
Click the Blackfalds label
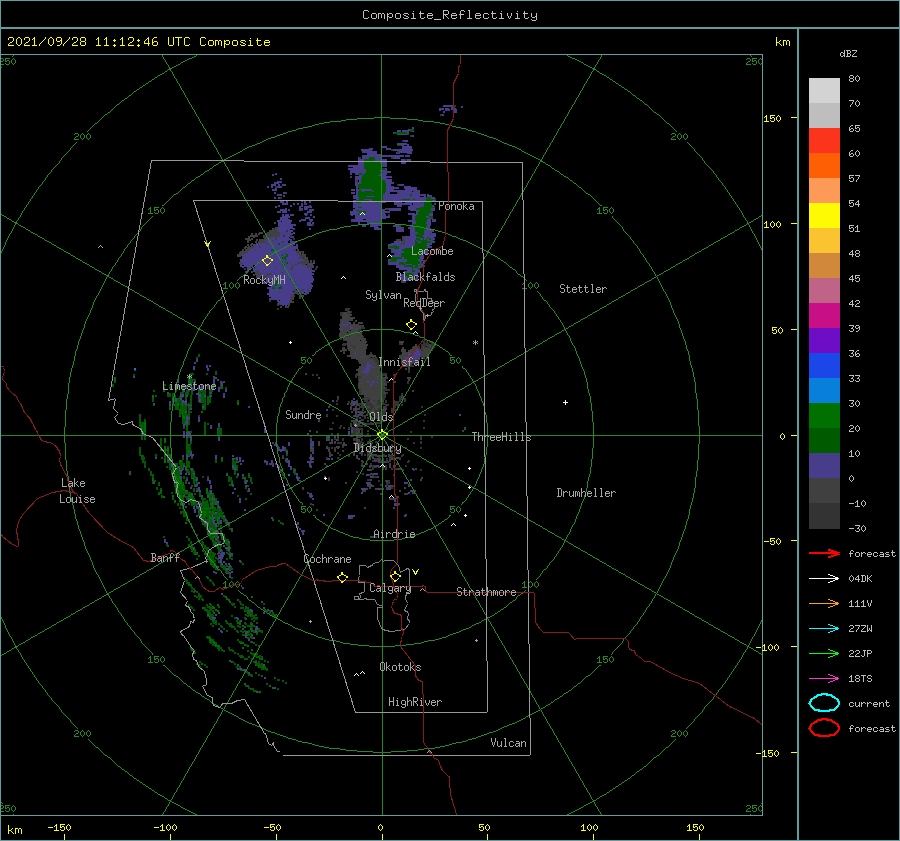[x=425, y=277]
